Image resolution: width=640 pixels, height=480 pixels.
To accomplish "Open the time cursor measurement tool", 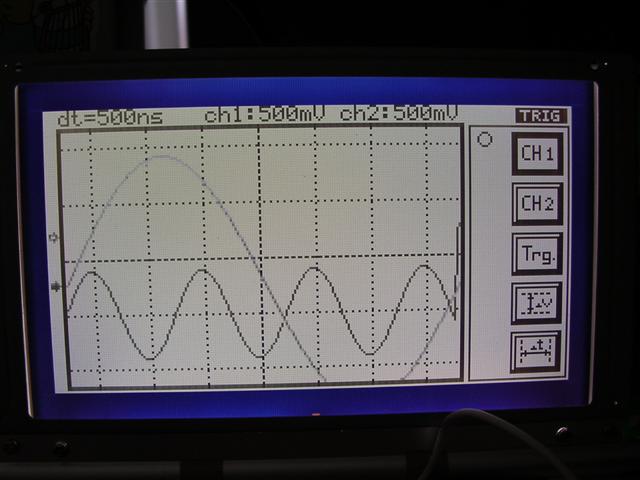I will point(536,352).
